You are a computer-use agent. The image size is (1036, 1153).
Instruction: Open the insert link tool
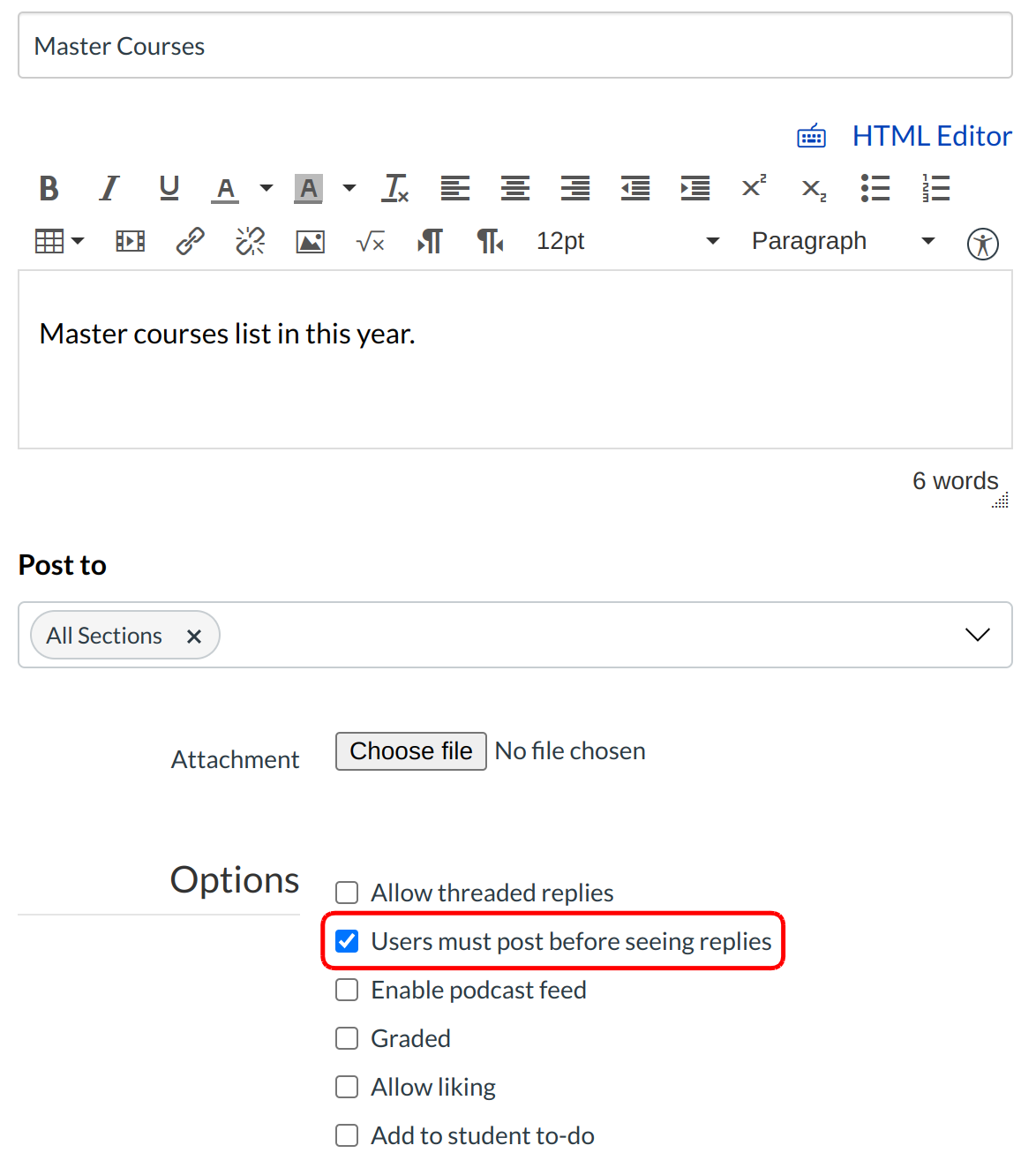click(x=191, y=241)
